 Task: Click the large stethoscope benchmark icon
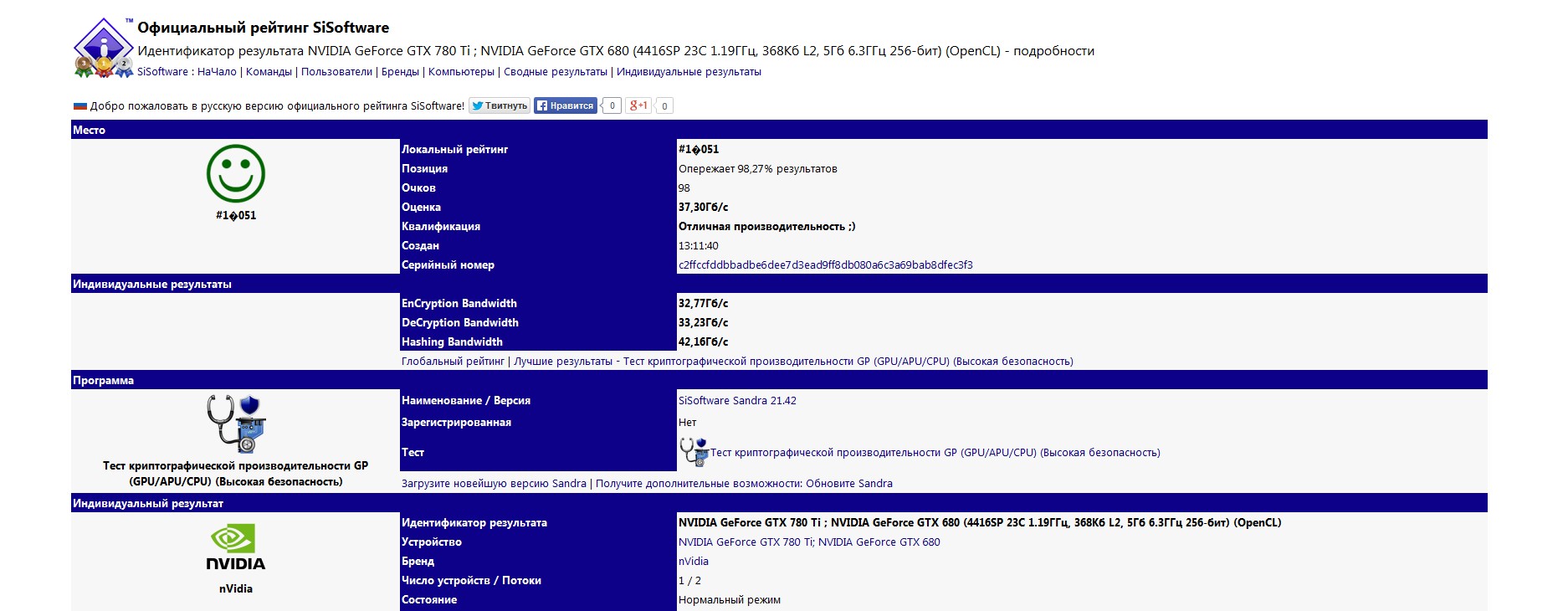(x=236, y=424)
